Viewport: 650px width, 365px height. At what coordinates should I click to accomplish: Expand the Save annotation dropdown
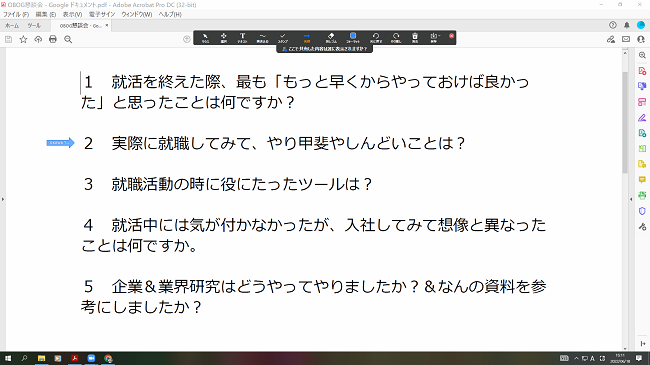point(434,38)
